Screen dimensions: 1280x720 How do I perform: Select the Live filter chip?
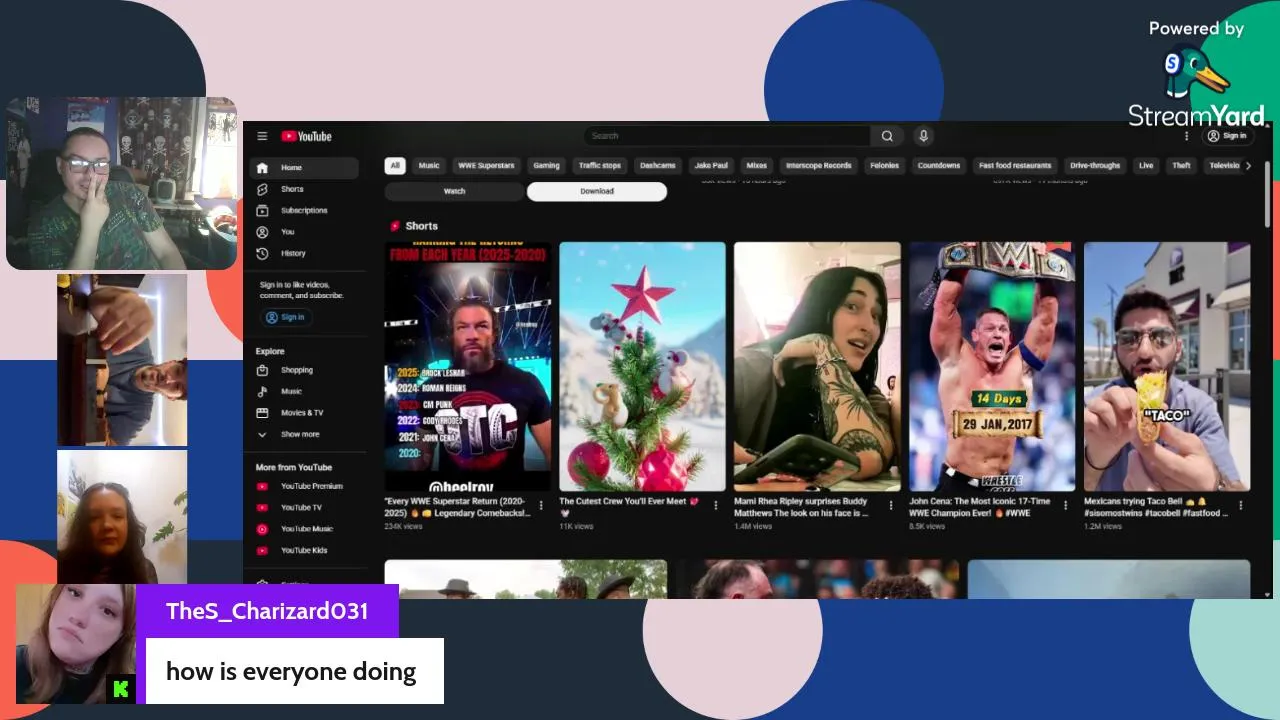click(x=1146, y=166)
